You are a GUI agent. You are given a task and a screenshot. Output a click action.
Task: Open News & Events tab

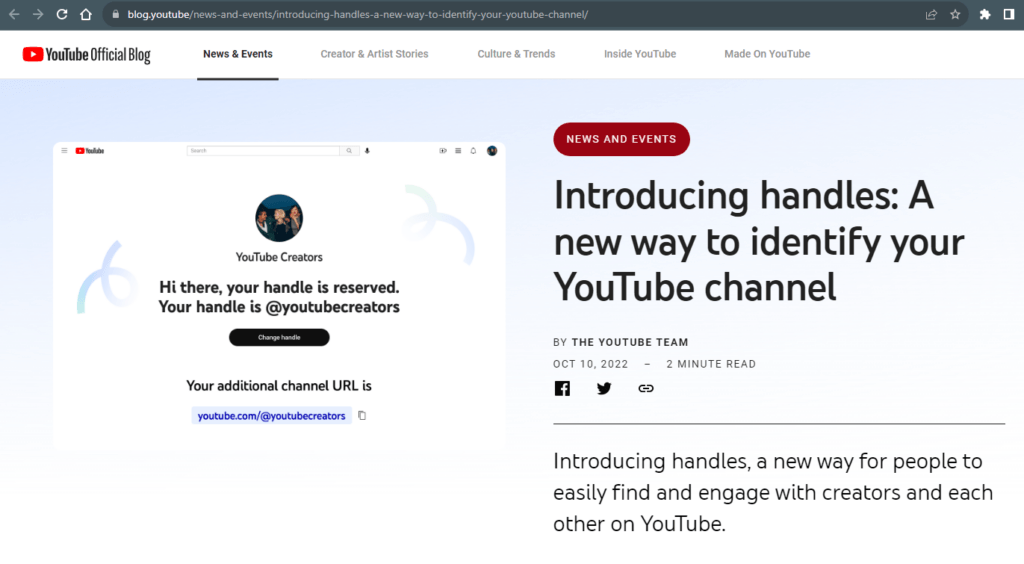tap(238, 54)
